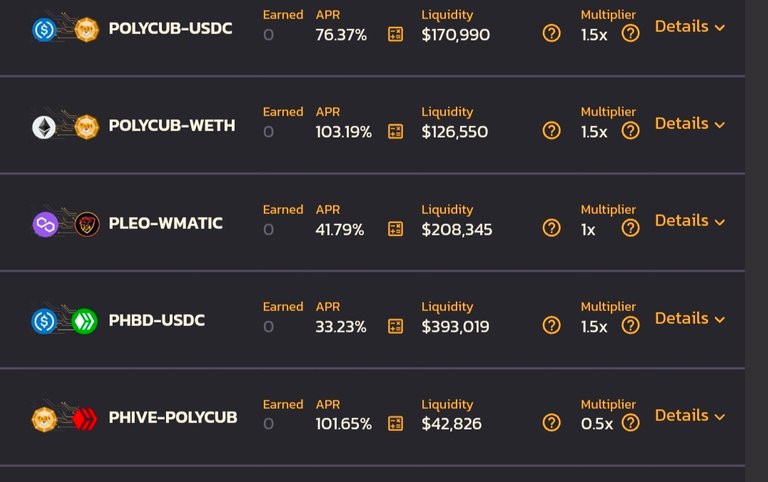Screen dimensions: 768x482
Task: Expand Details for PLEO-WMATIC farm
Action: click(x=690, y=221)
